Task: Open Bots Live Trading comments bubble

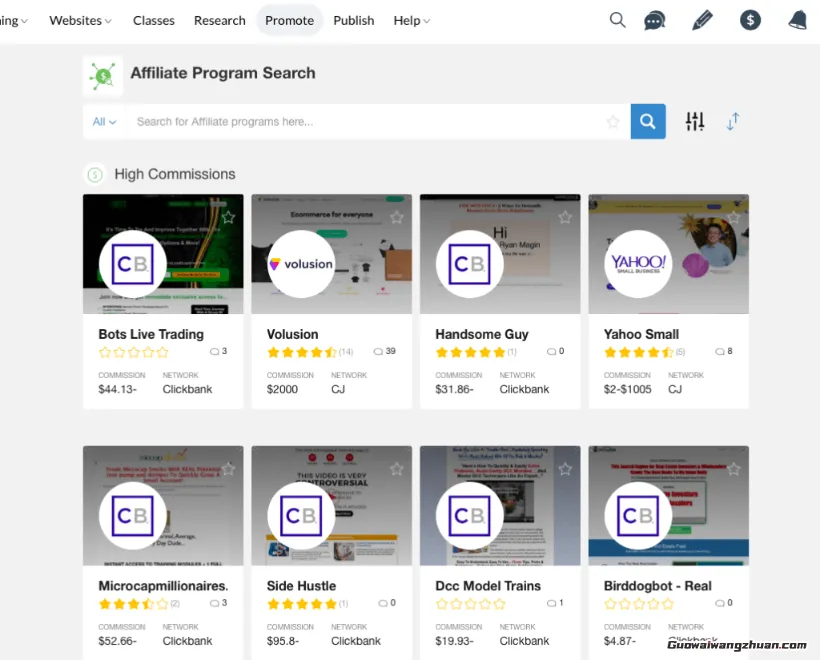Action: pos(219,351)
